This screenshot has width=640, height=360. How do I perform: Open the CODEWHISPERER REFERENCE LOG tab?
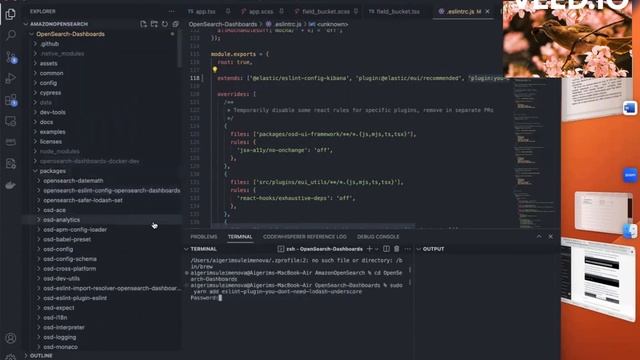[304, 237]
